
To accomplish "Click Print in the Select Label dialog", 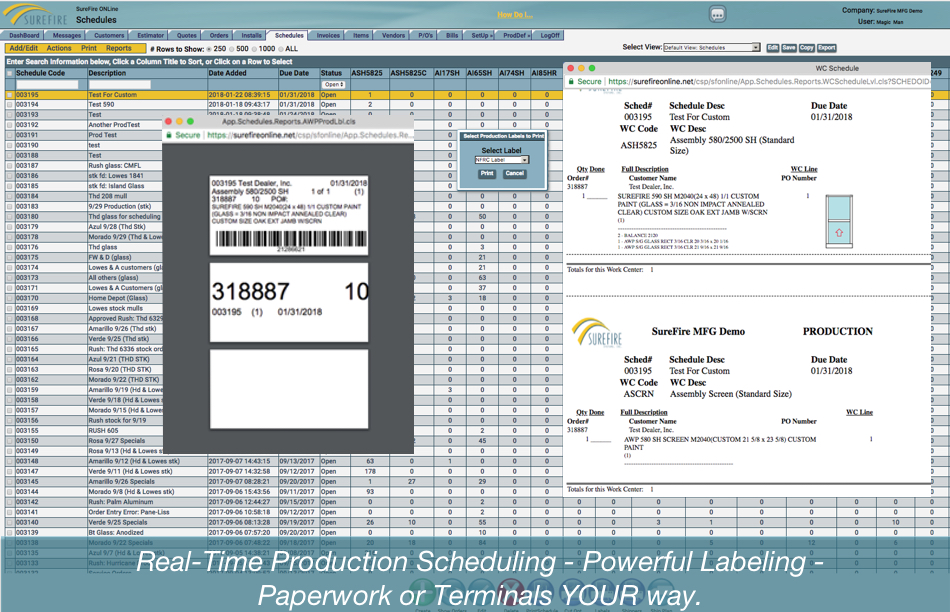I will [487, 174].
